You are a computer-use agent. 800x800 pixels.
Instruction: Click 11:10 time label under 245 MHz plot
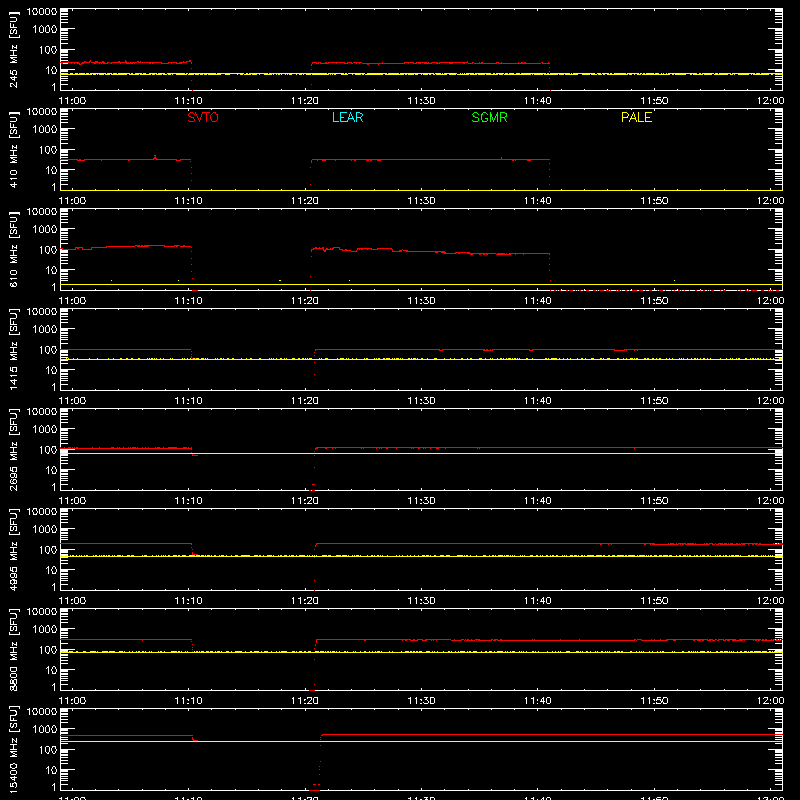pyautogui.click(x=189, y=101)
